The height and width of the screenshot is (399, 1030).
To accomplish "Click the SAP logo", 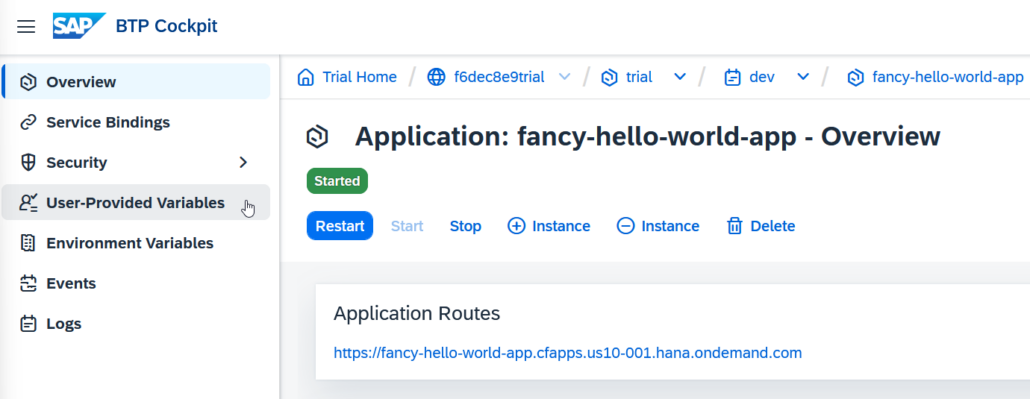I will [x=79, y=26].
